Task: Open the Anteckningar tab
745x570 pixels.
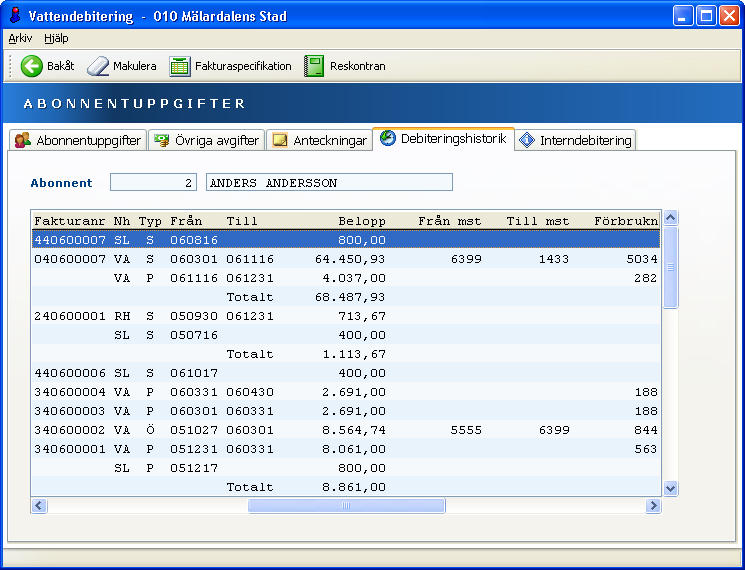Action: click(319, 140)
